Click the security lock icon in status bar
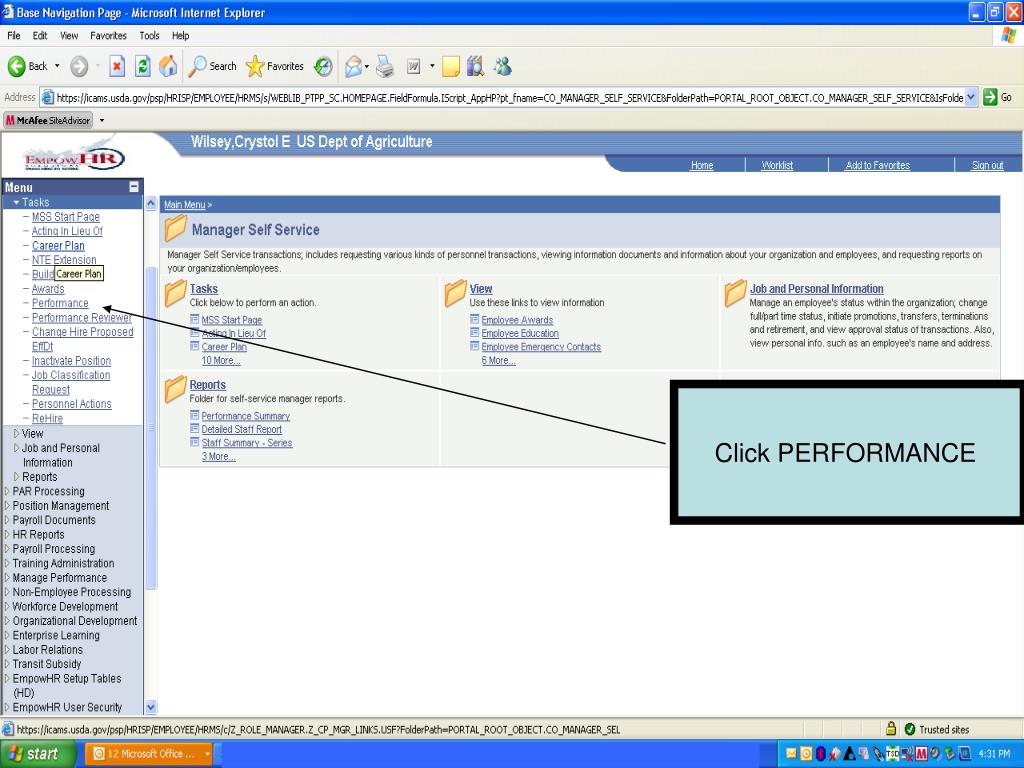Image resolution: width=1024 pixels, height=768 pixels. 891,728
